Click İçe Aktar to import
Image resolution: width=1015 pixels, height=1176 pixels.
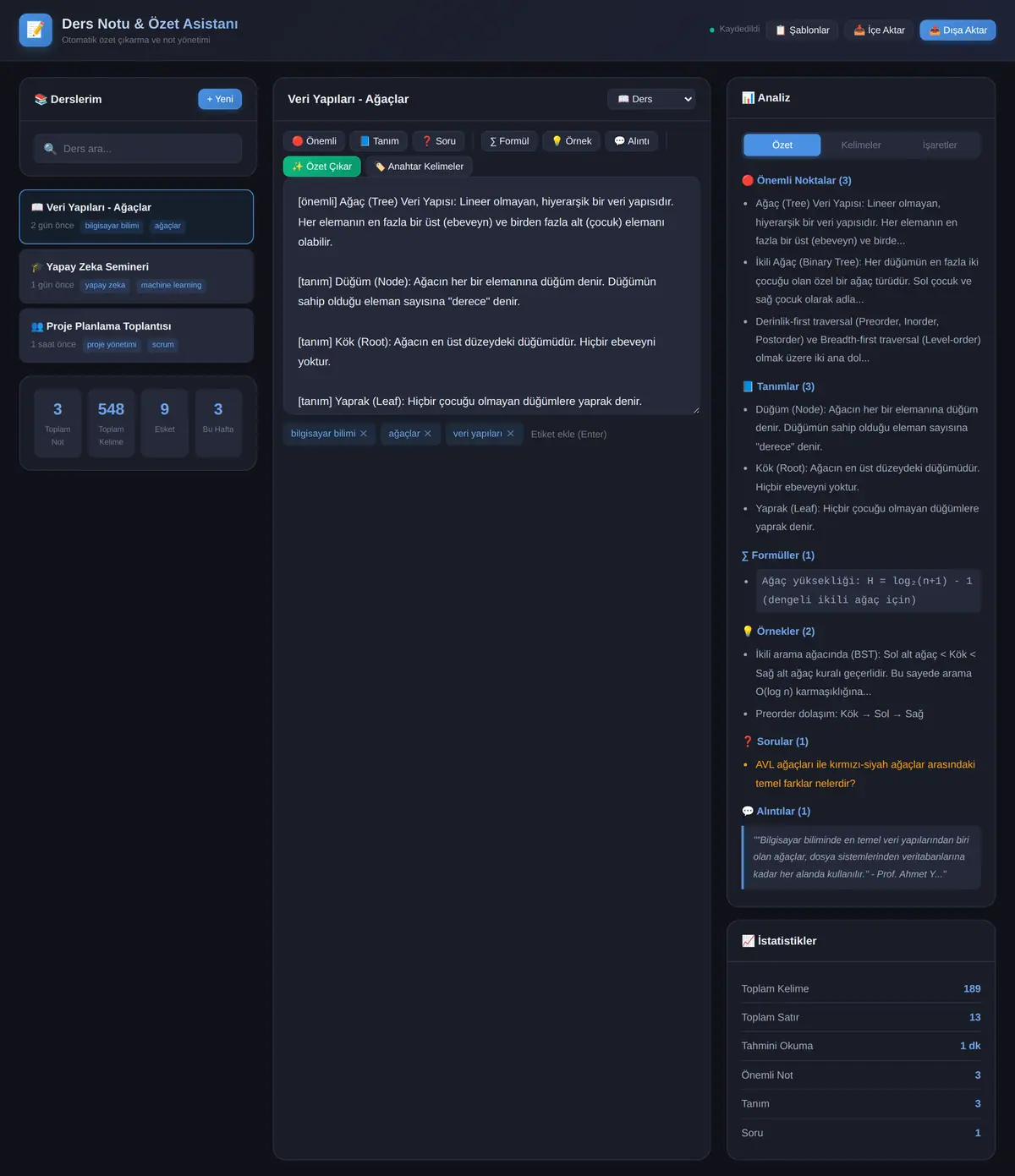coord(880,30)
